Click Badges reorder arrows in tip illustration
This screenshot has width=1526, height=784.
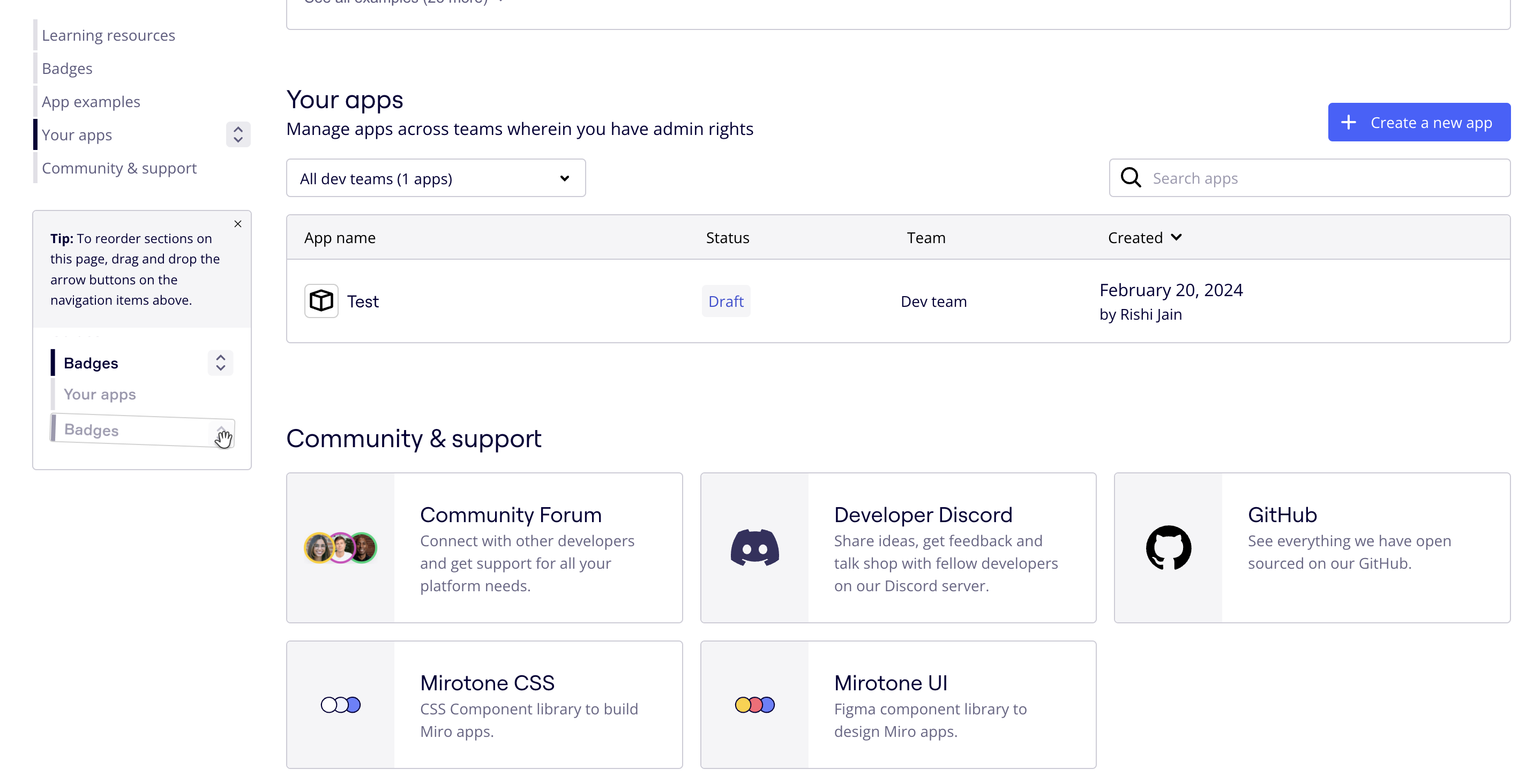[x=220, y=363]
